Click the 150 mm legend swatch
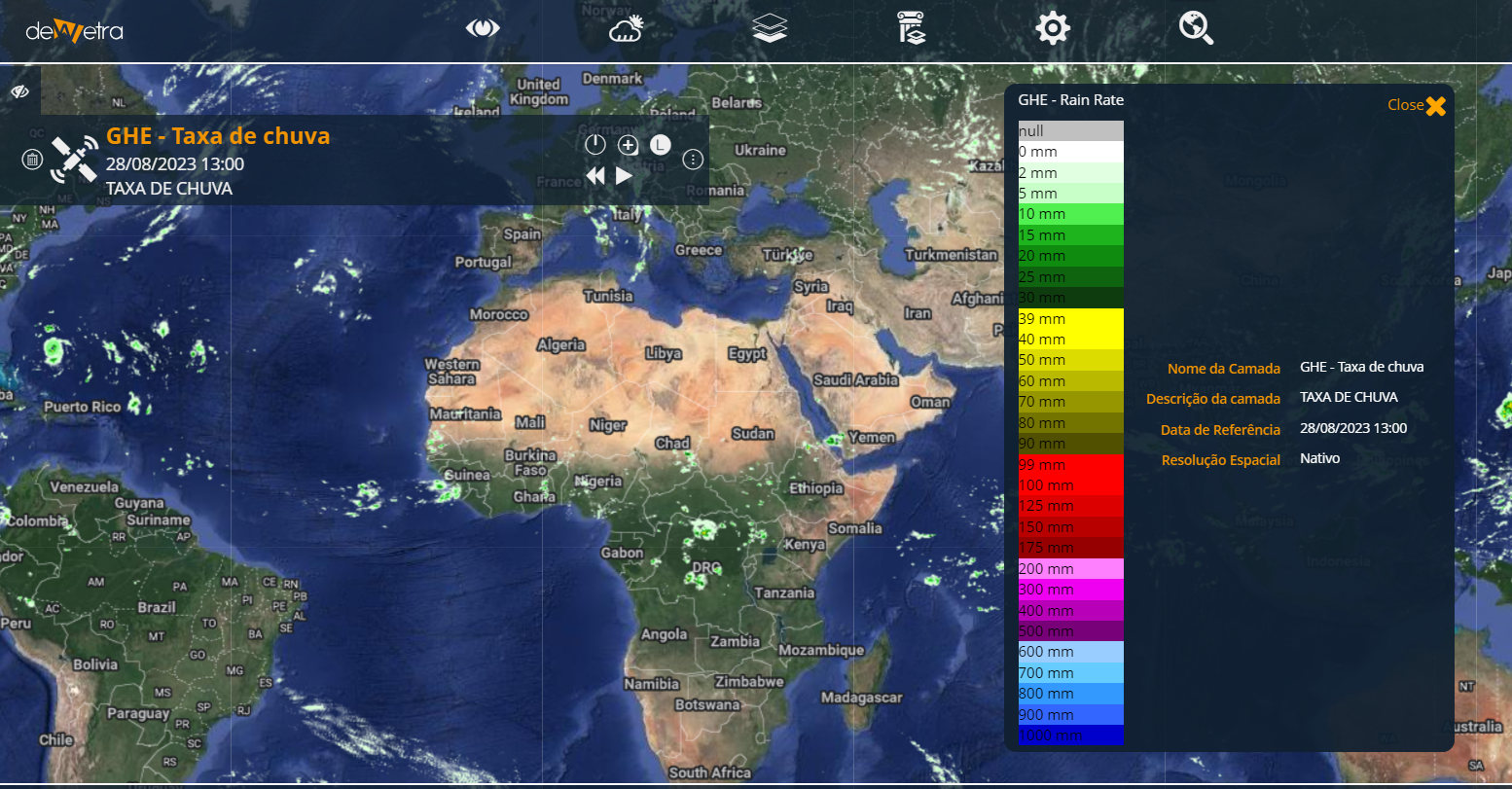The image size is (1512, 789). 1071,527
